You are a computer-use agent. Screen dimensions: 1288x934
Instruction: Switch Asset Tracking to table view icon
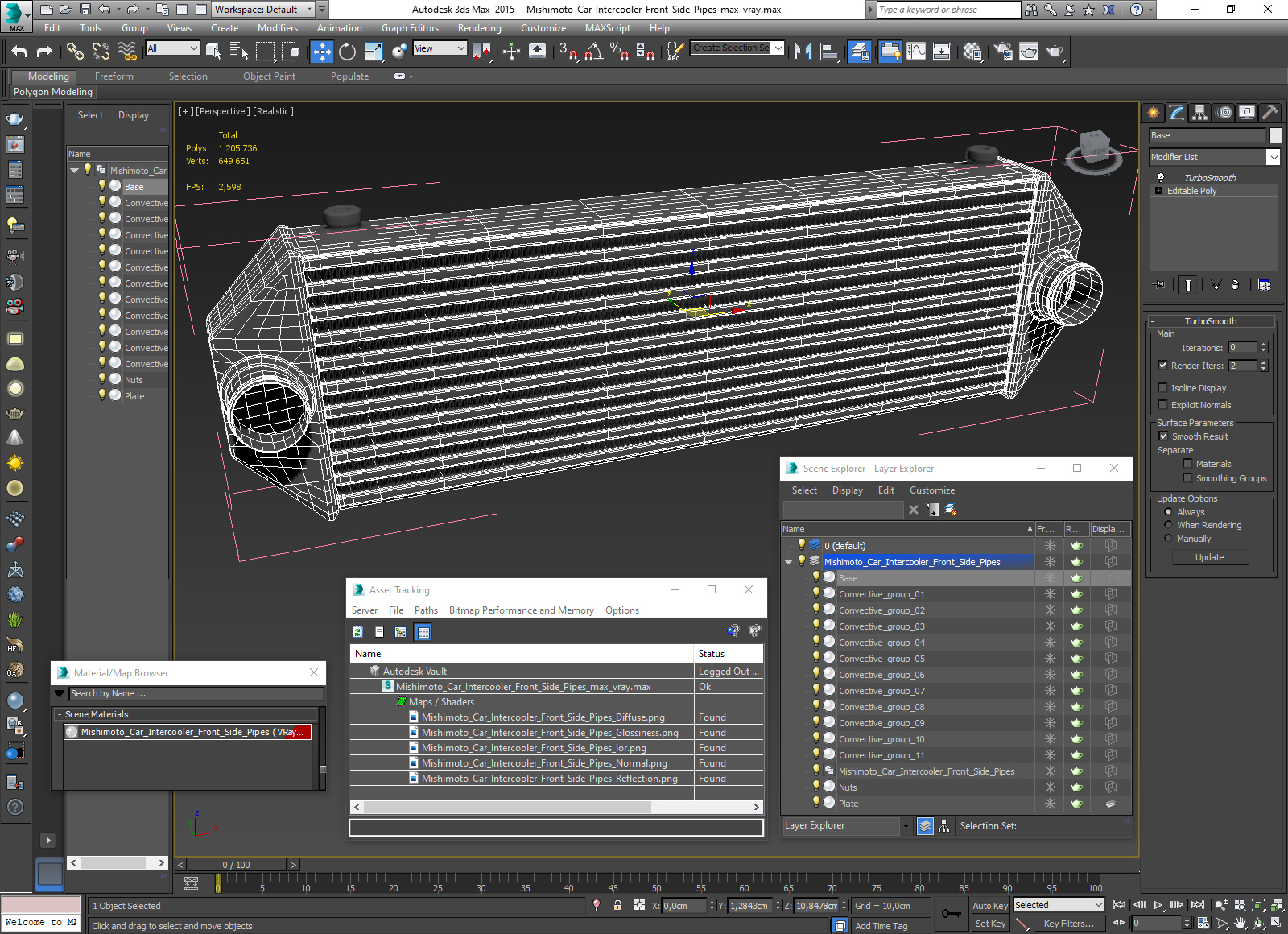(x=423, y=632)
